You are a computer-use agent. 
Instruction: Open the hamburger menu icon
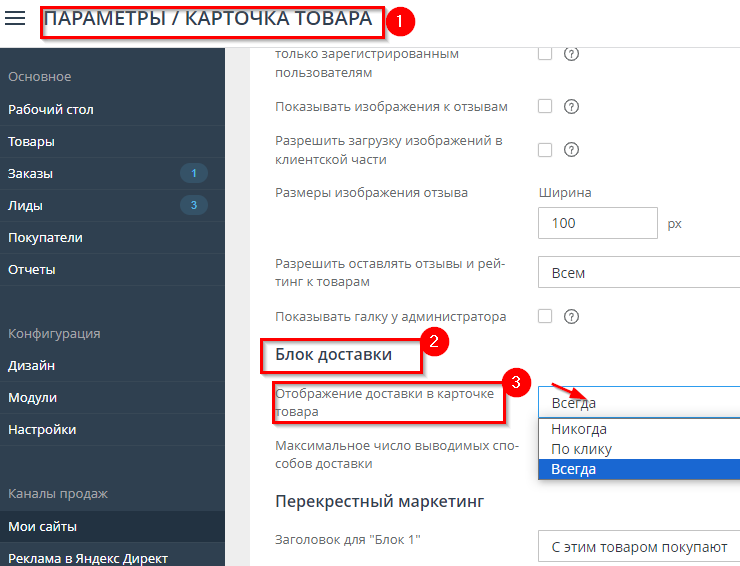tap(15, 19)
